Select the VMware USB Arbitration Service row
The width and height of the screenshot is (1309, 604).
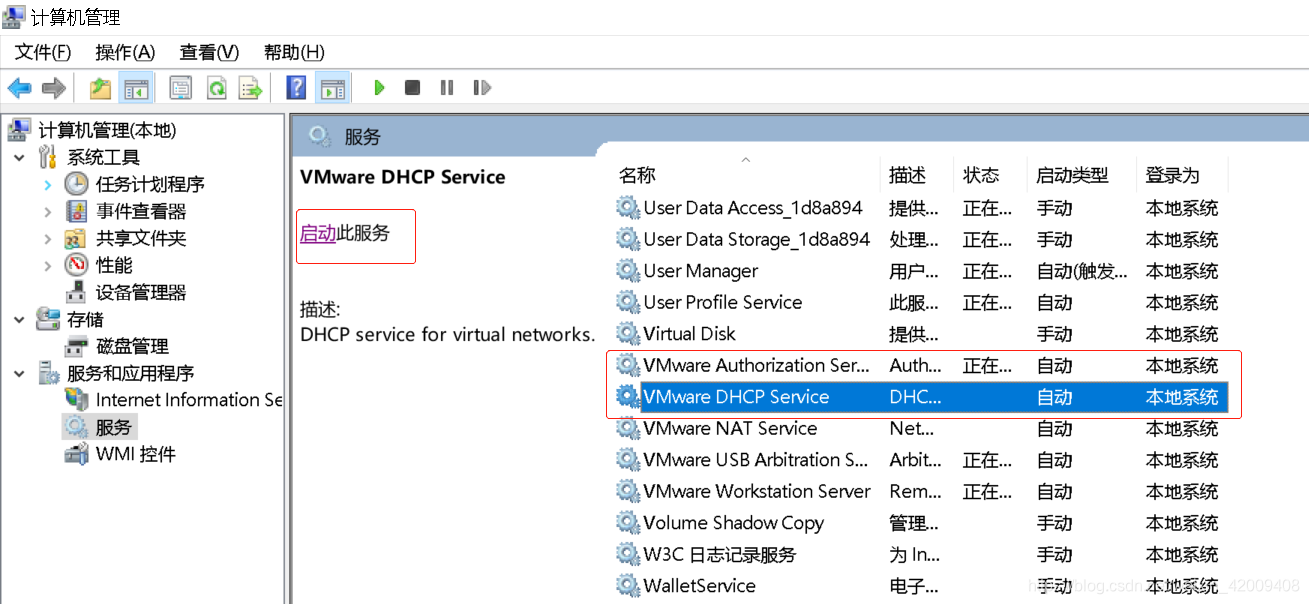(920, 460)
